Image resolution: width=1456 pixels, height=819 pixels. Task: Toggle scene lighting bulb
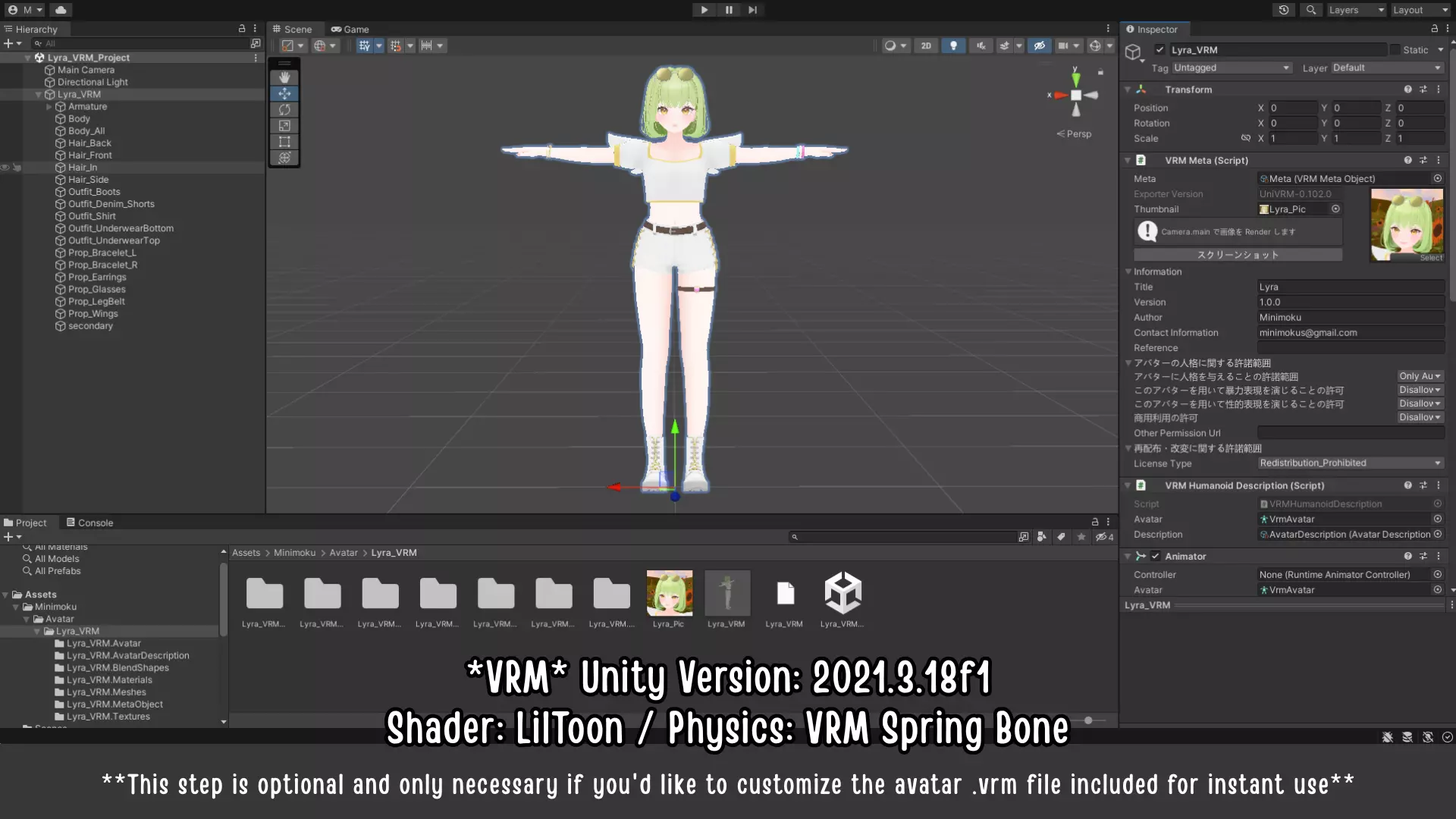click(x=953, y=45)
